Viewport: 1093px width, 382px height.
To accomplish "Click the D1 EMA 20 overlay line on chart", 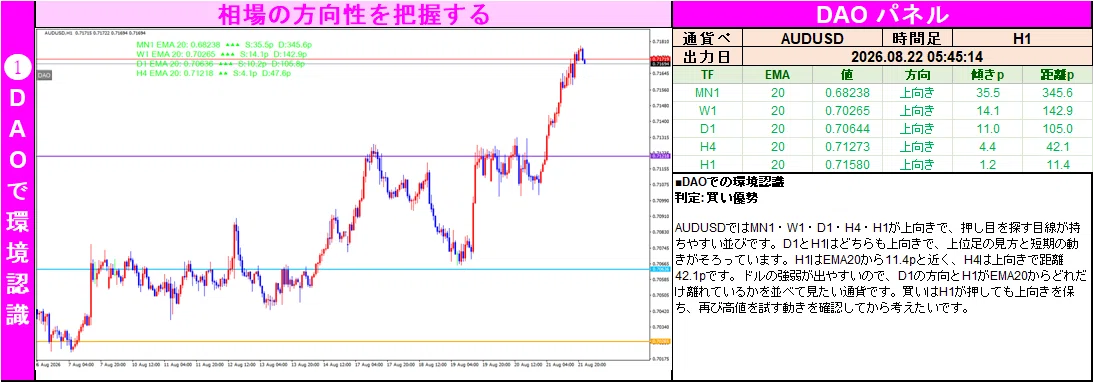I will [x=221, y=63].
